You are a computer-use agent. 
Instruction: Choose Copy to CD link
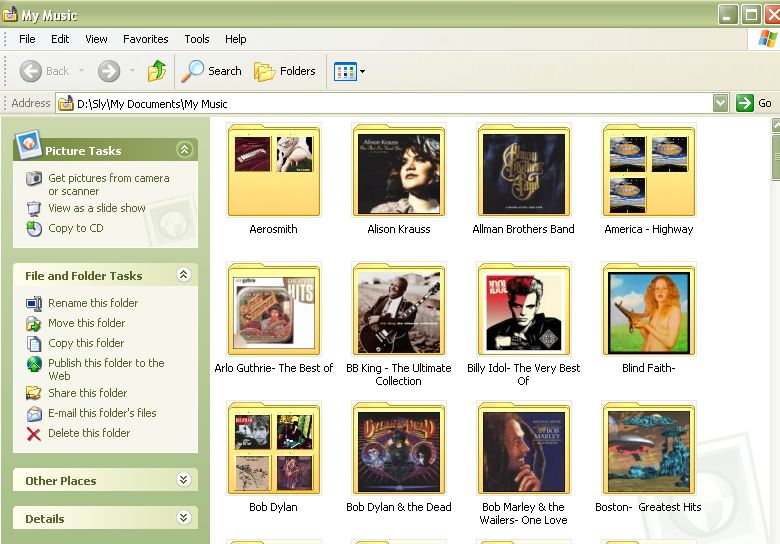[76, 228]
